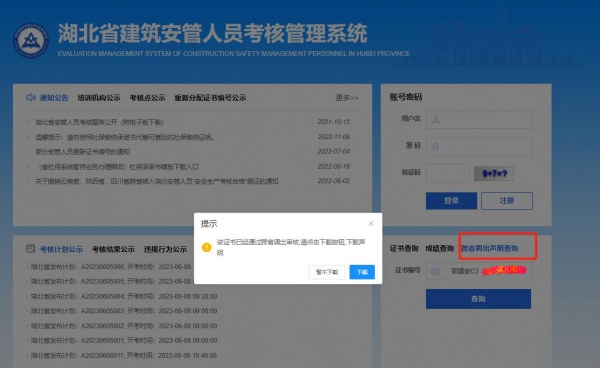
Task: Click the lock icon in the 密码 field
Action: coord(435,146)
